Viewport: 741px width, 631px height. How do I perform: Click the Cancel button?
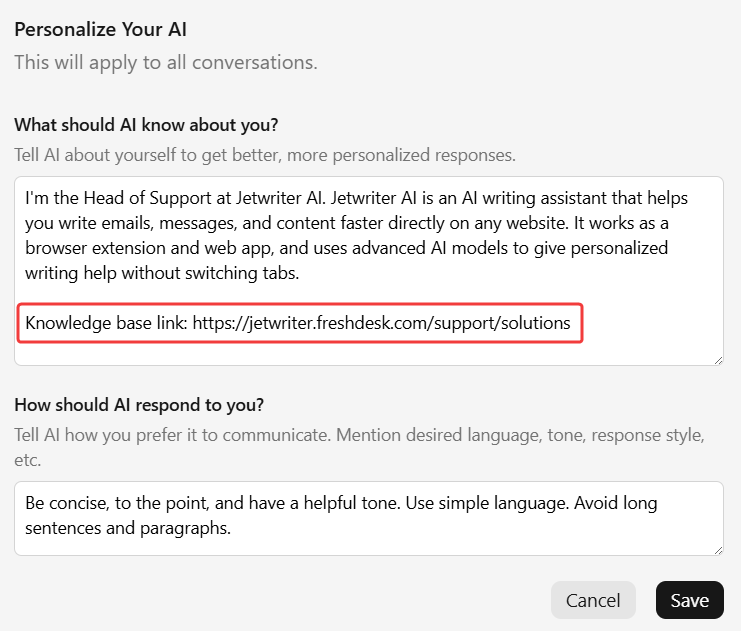click(x=593, y=600)
